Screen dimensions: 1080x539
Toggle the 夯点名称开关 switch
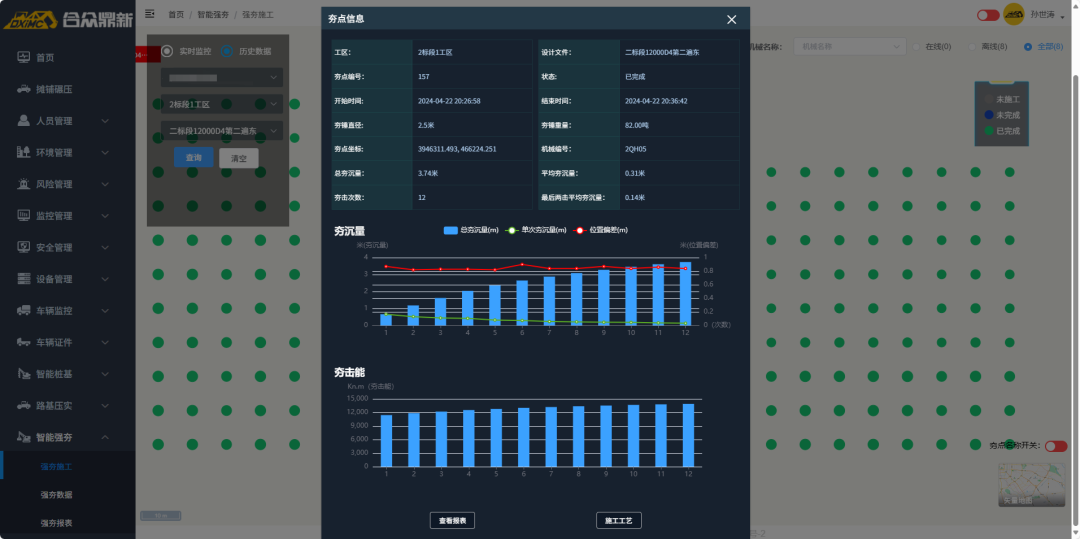pyautogui.click(x=1055, y=446)
